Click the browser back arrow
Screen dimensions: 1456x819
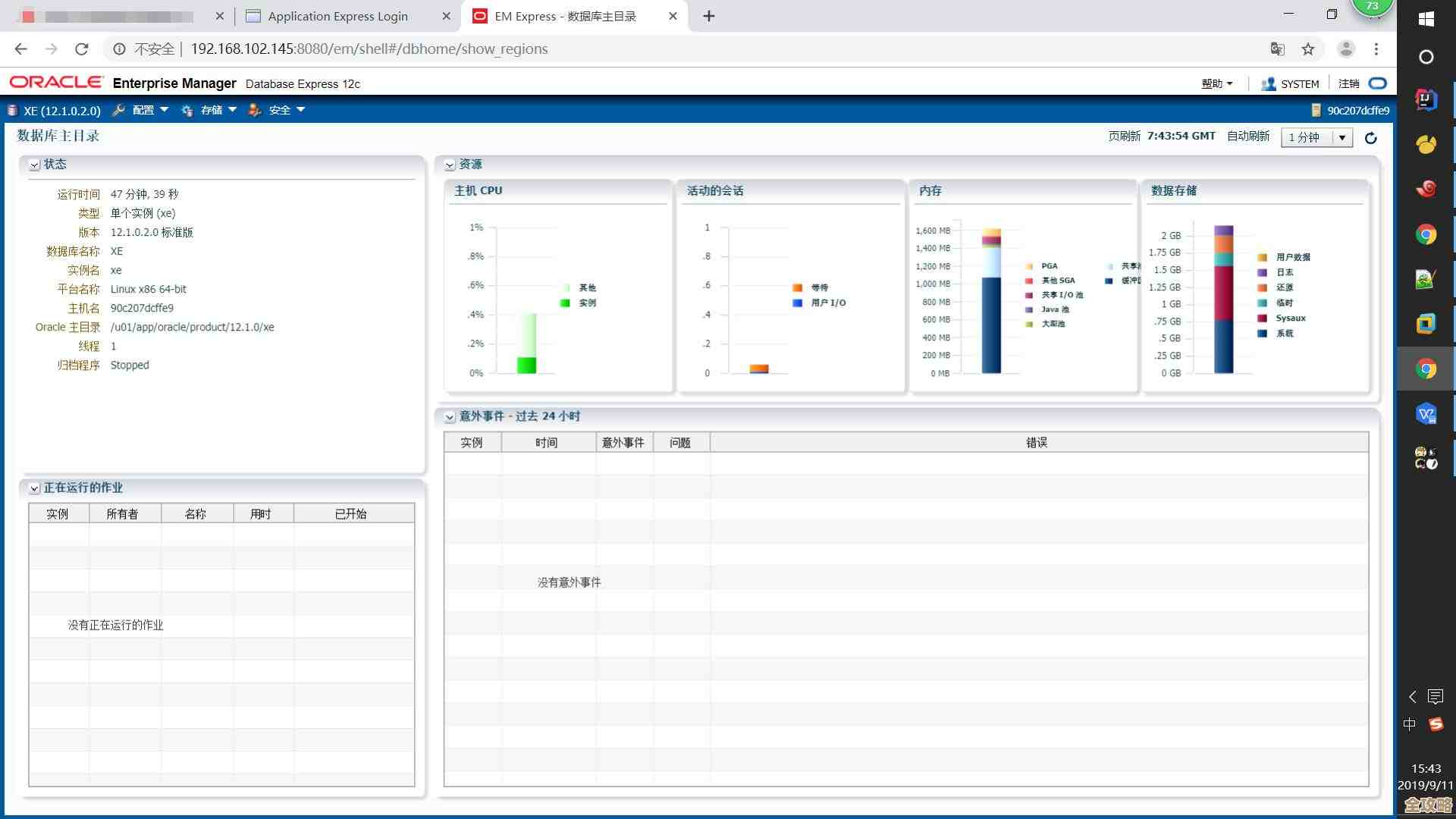coord(20,49)
